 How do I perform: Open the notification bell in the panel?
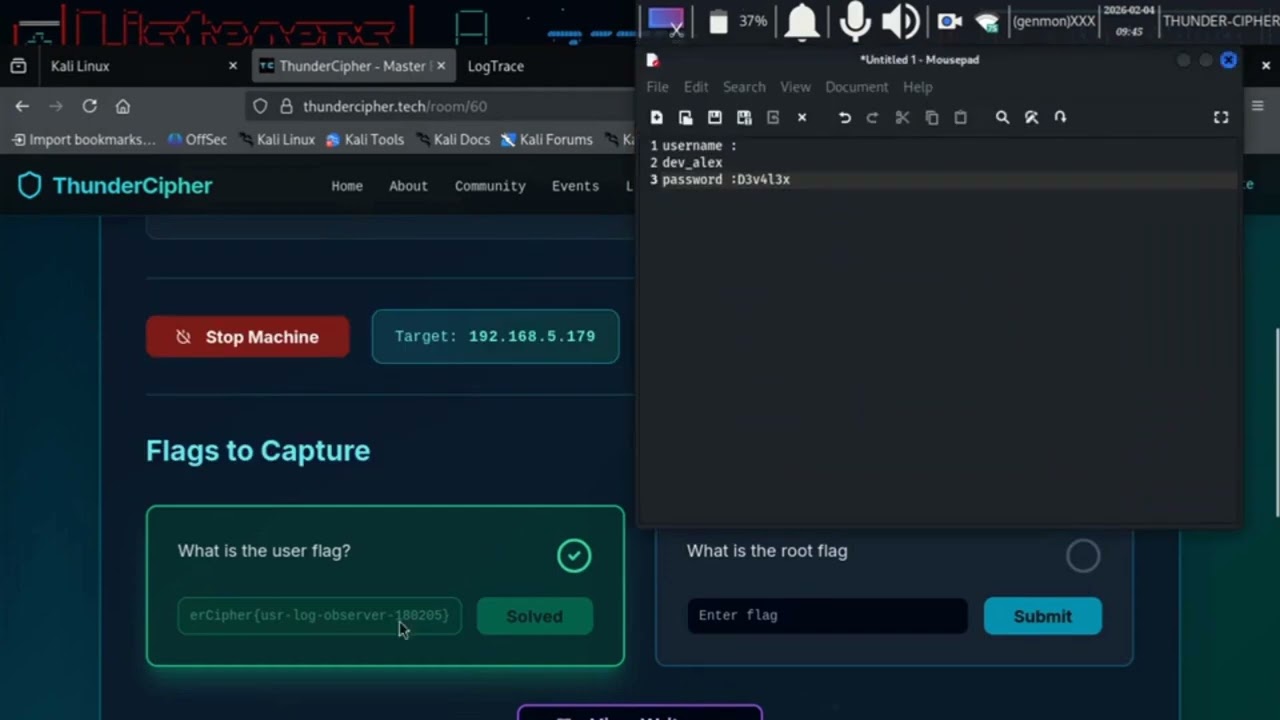(802, 21)
